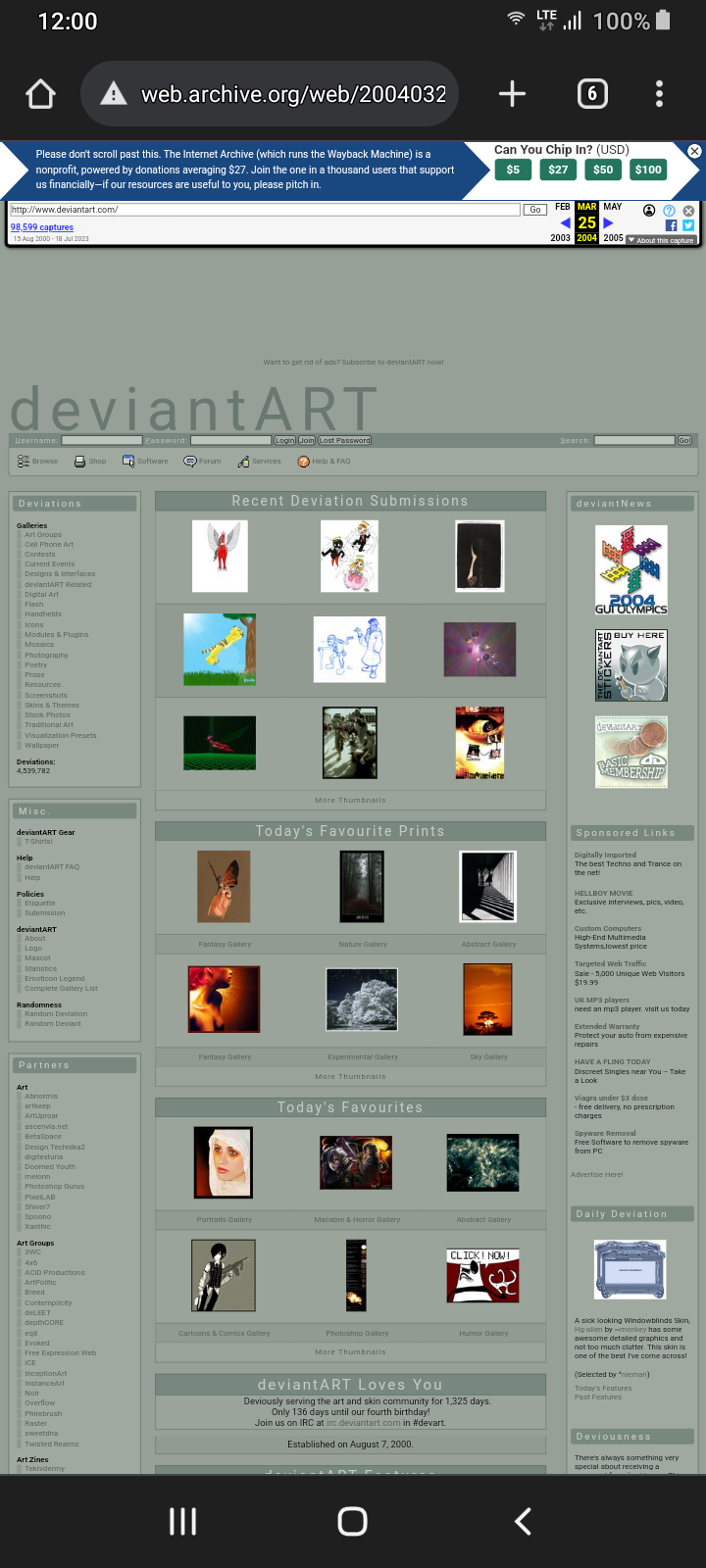Jump to year 2003 in Wayback toolbar
This screenshot has width=706, height=1568.
point(561,238)
